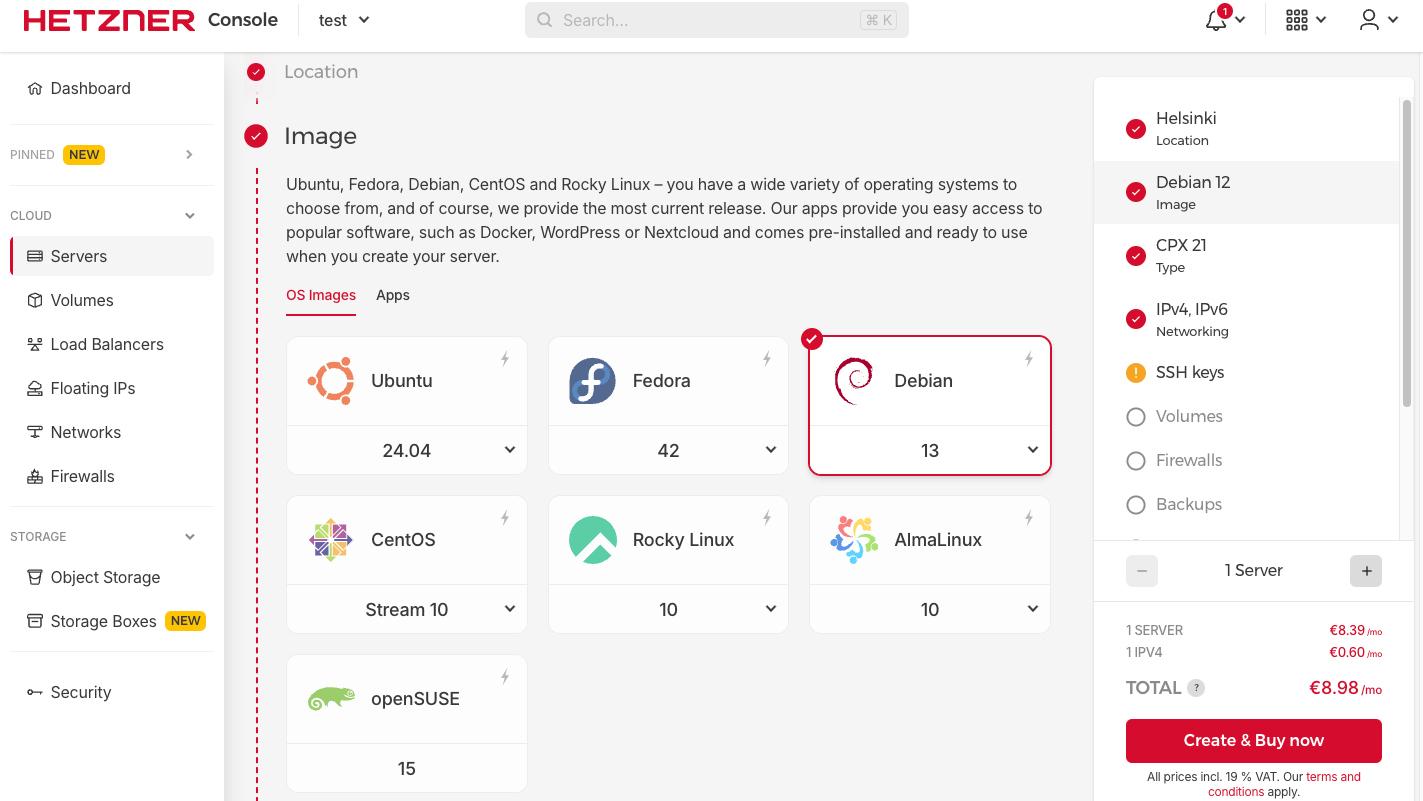Open the notifications bell icon
Screen dimensions: 1423x801
[1215, 20]
